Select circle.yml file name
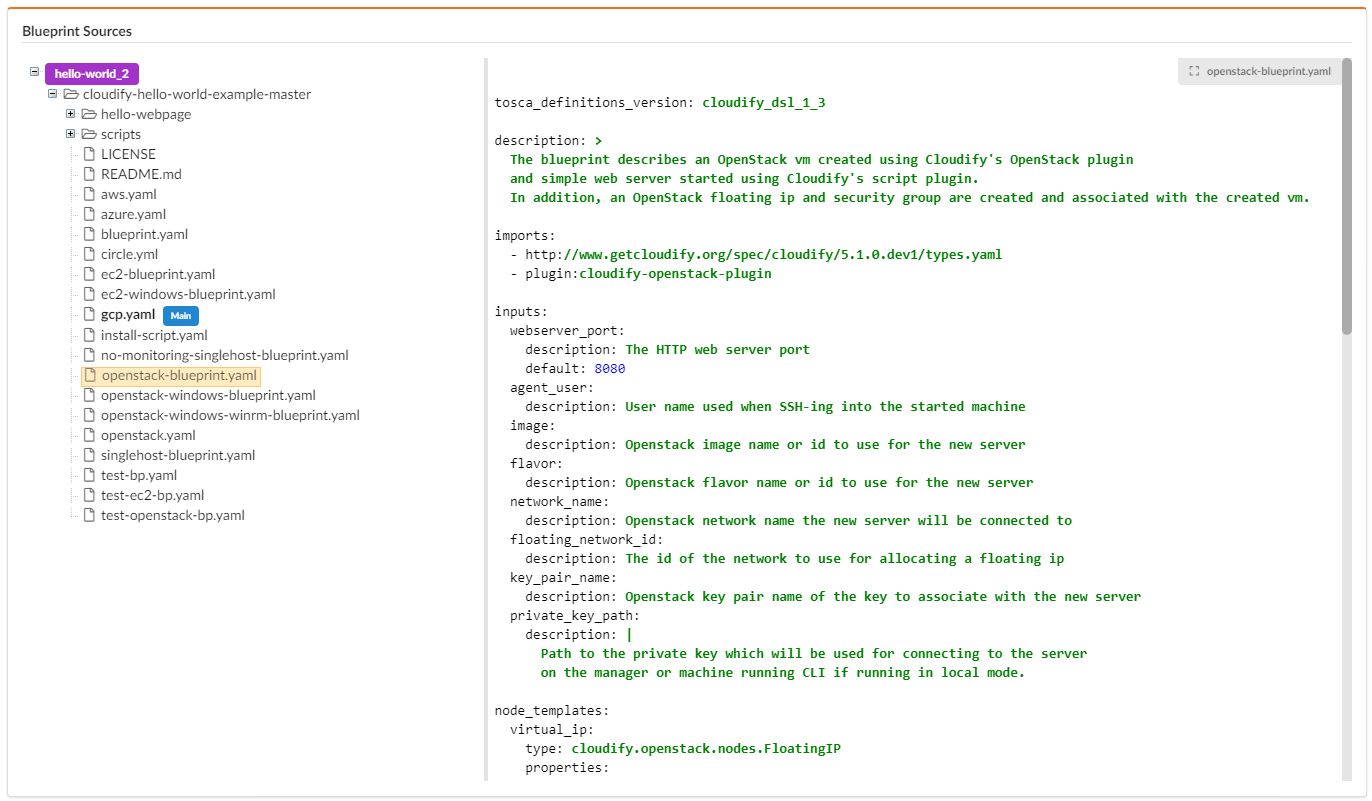This screenshot has height=801, width=1372. click(129, 254)
